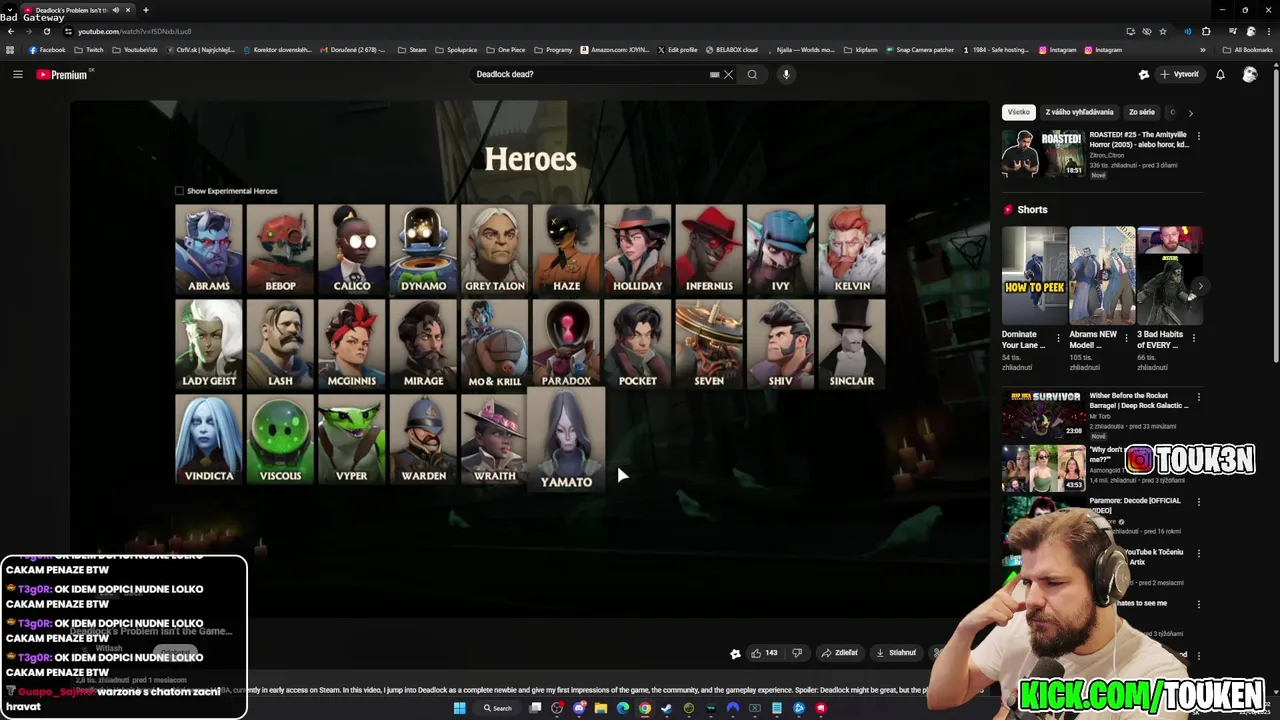Open the Spolupráce bookmarks folder
Viewport: 1280px width, 720px height.
tap(456, 50)
